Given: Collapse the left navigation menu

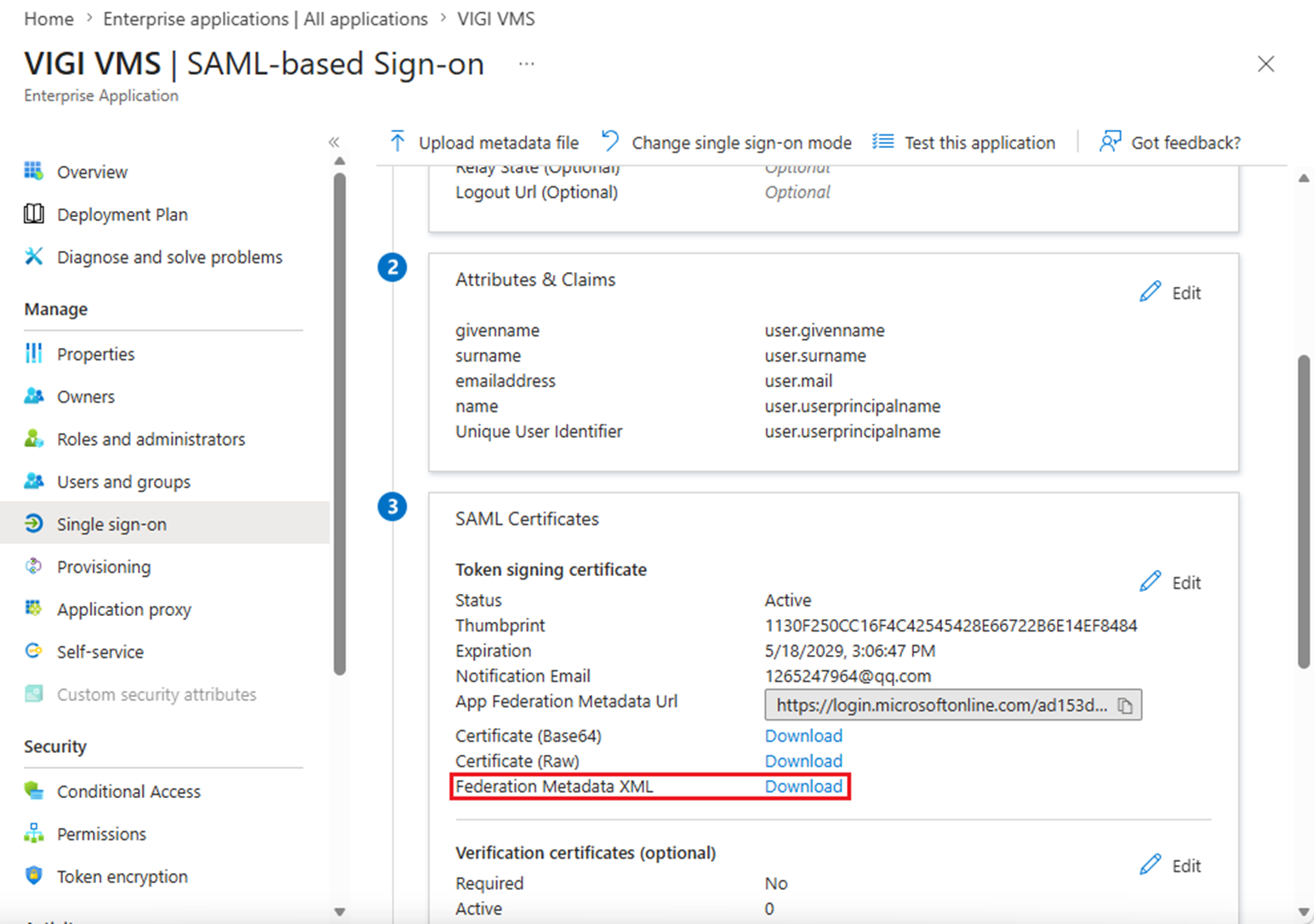Looking at the screenshot, I should [x=334, y=142].
